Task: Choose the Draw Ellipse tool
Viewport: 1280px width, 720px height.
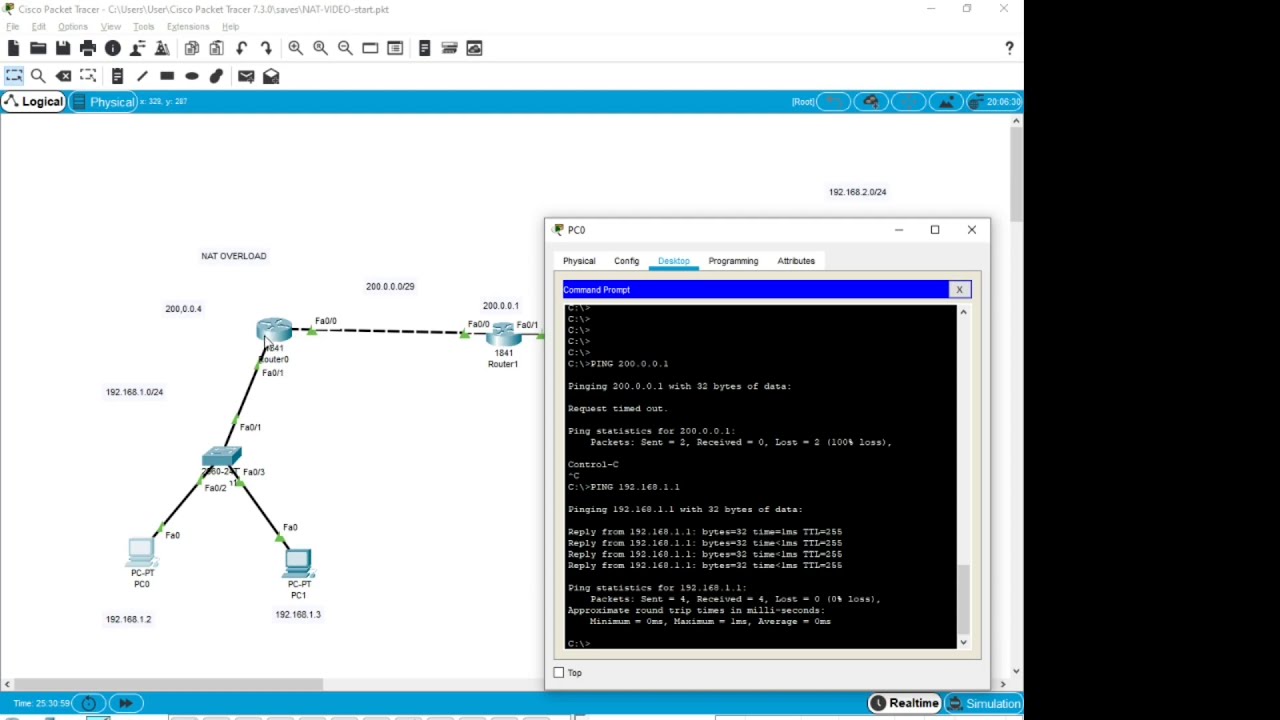Action: [x=192, y=76]
